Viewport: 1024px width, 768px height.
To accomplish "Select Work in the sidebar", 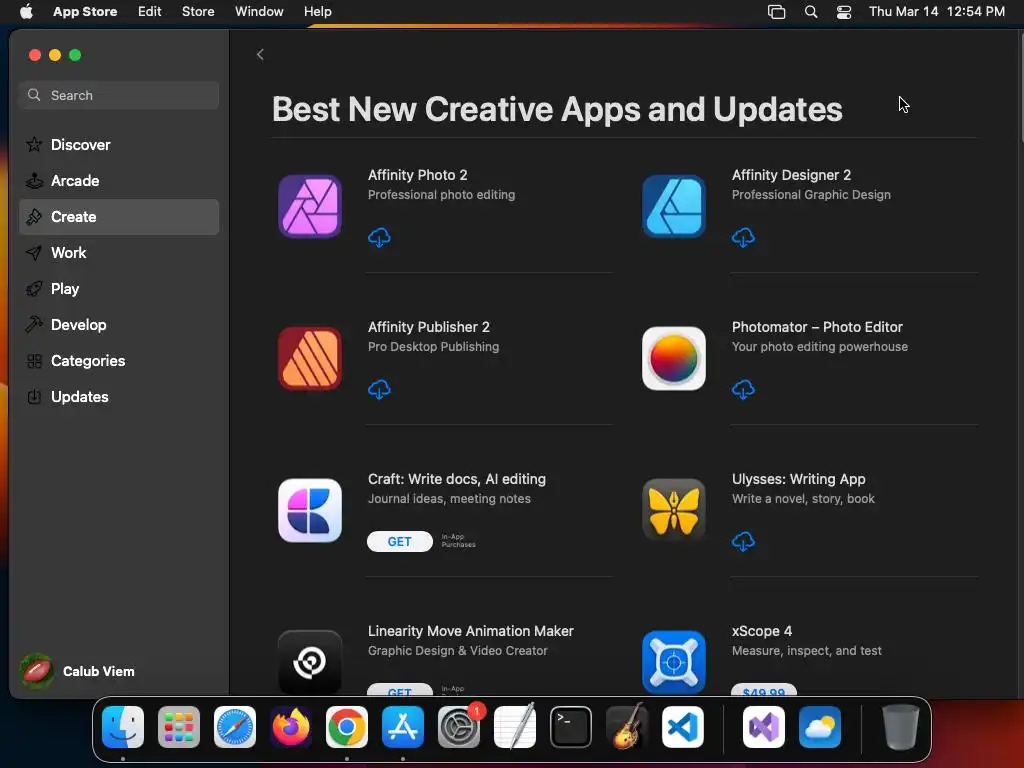I will (x=119, y=253).
